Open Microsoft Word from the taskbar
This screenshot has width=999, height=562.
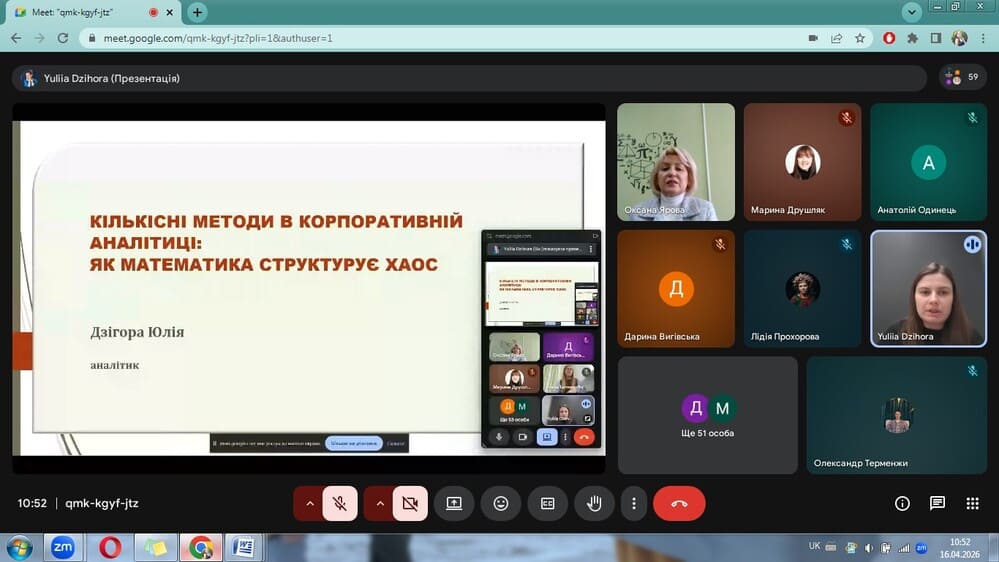coord(242,547)
